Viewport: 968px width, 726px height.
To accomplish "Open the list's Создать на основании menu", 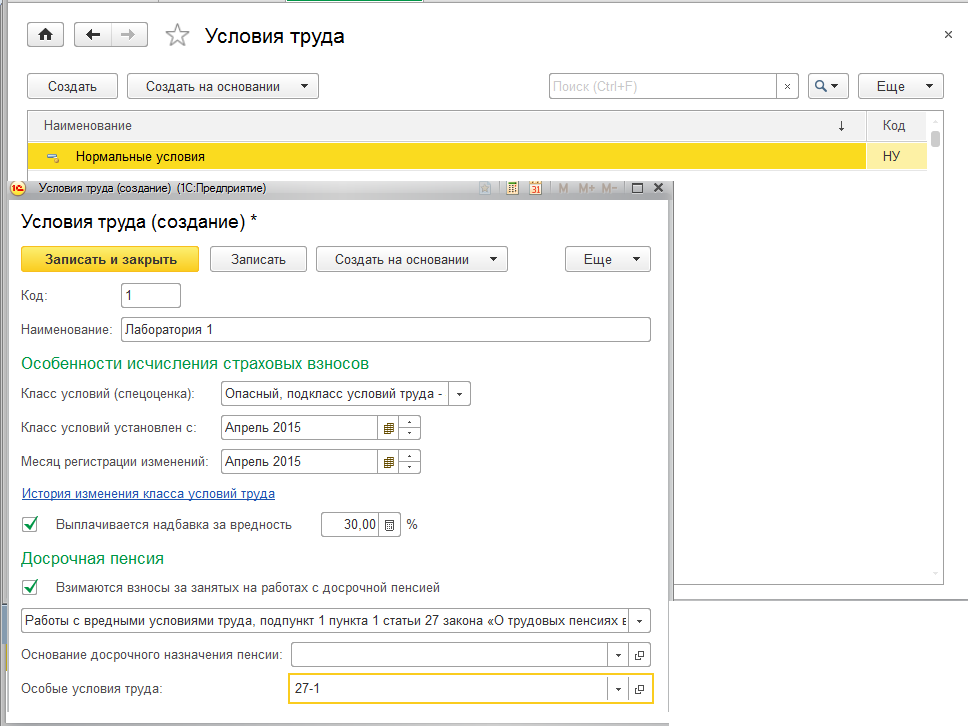I will tap(222, 86).
